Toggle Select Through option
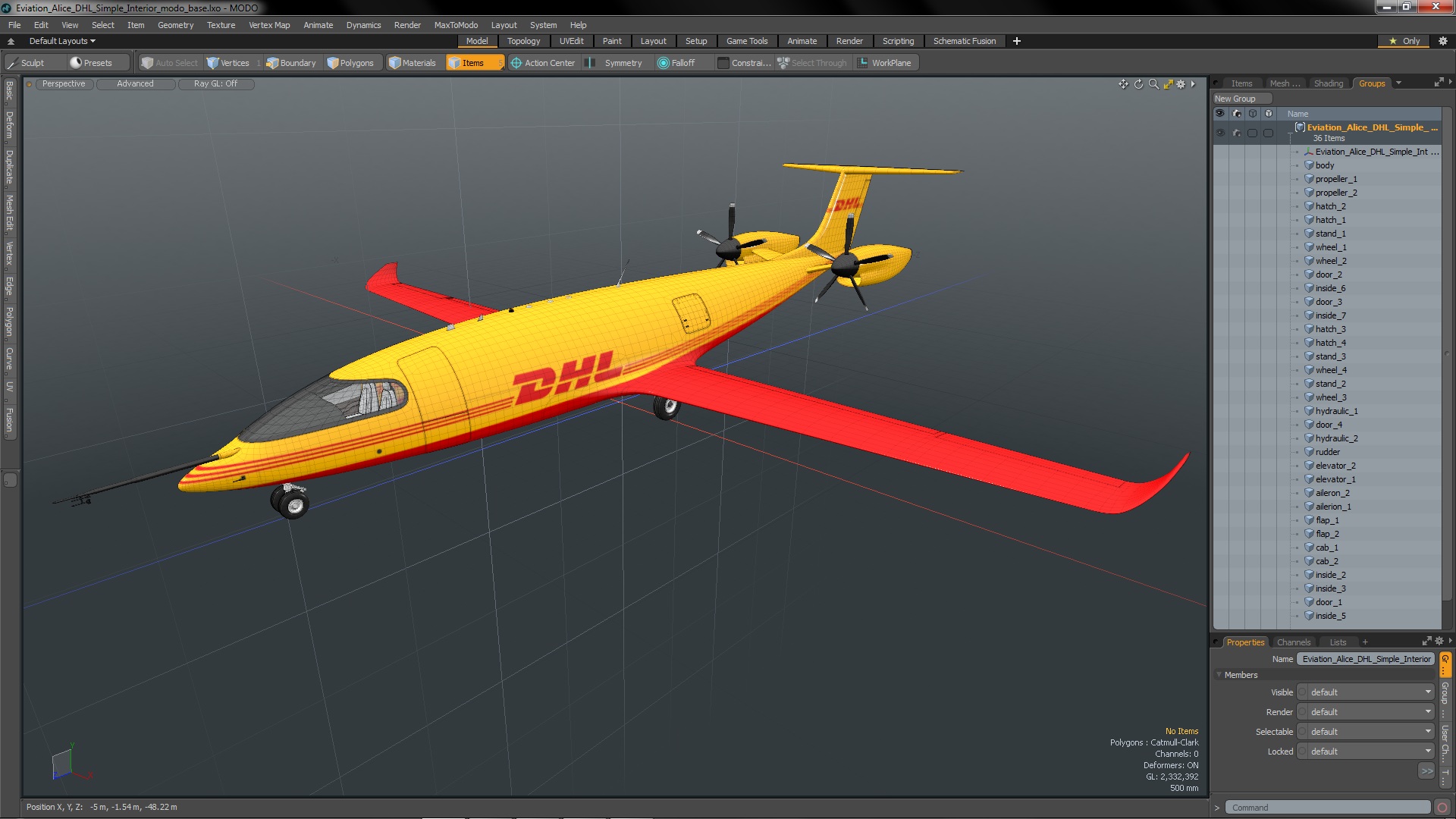This screenshot has width=1456, height=819. coord(812,63)
